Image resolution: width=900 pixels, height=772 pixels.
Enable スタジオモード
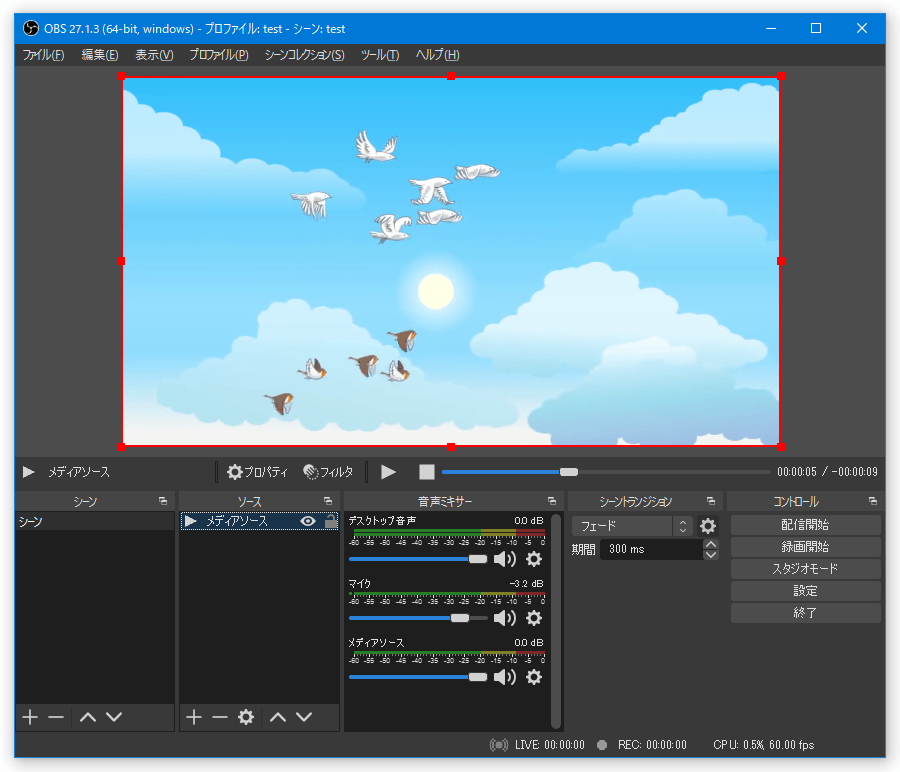805,569
